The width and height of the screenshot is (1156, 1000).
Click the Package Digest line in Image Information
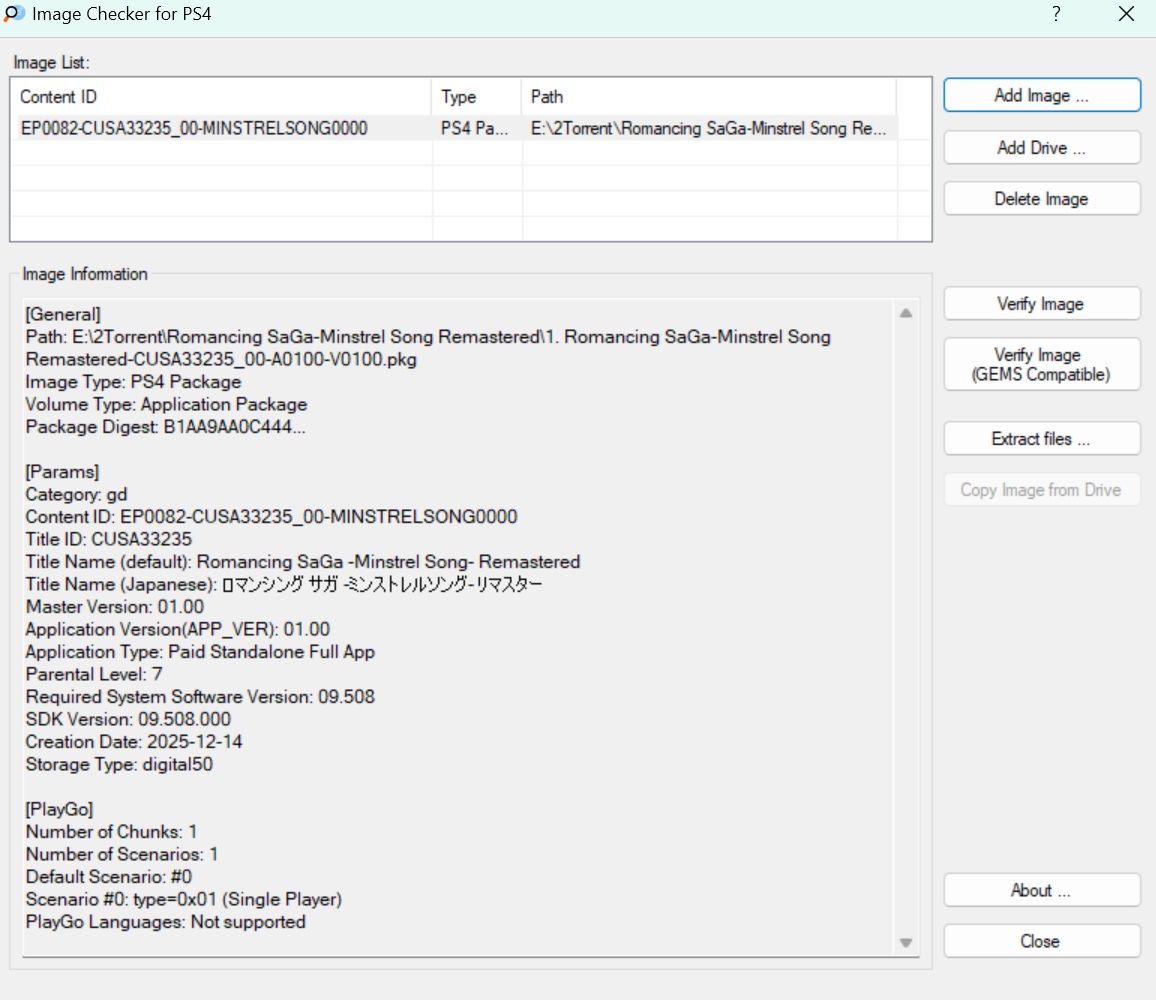point(166,427)
